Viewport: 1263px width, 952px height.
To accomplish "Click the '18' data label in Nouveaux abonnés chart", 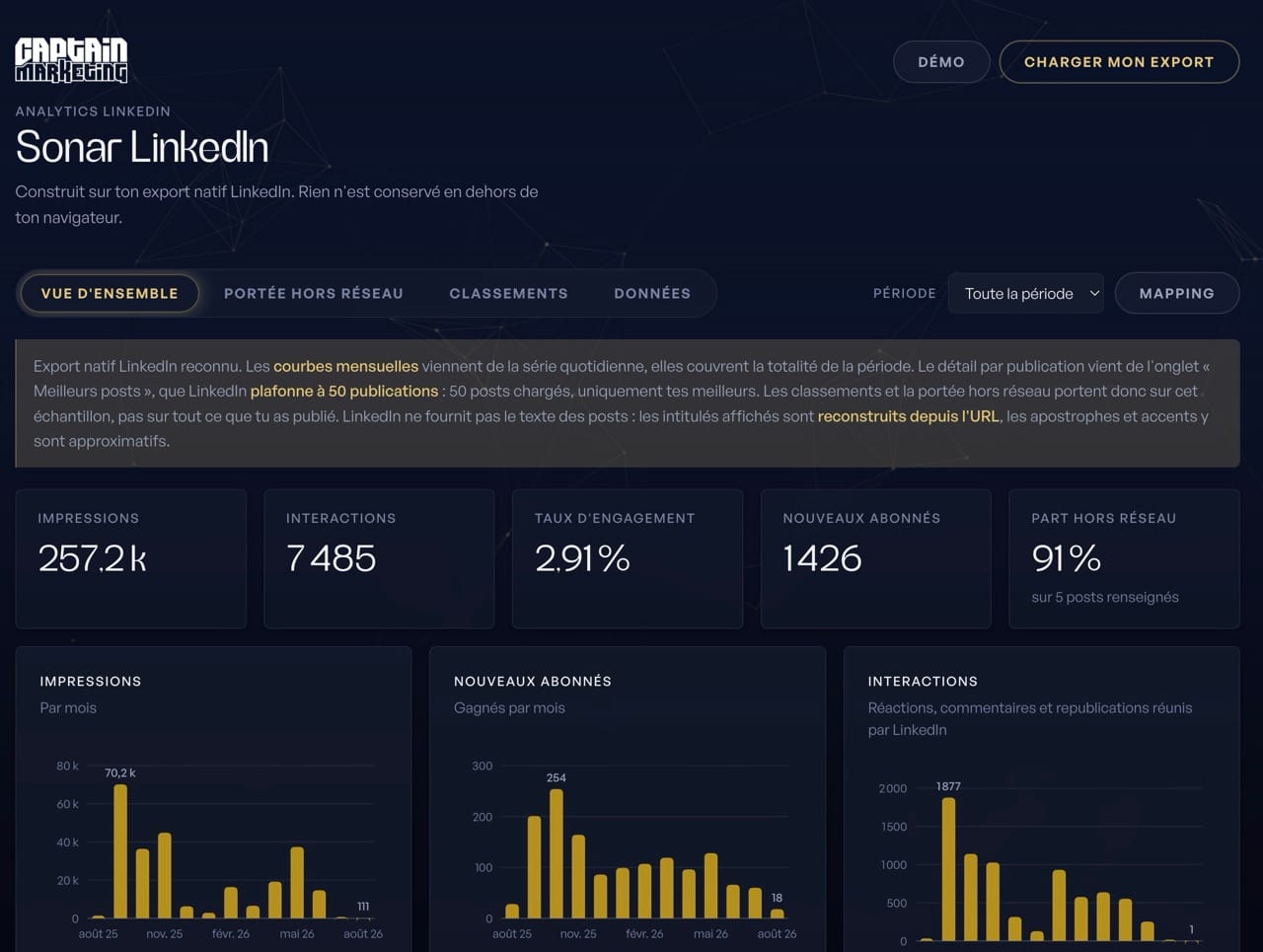I will 777,898.
